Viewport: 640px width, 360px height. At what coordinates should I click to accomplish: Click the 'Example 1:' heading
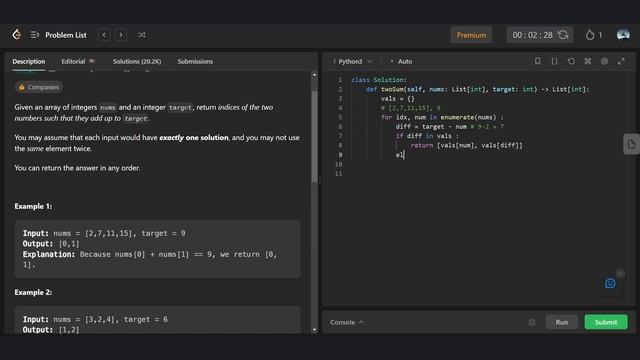coord(33,207)
